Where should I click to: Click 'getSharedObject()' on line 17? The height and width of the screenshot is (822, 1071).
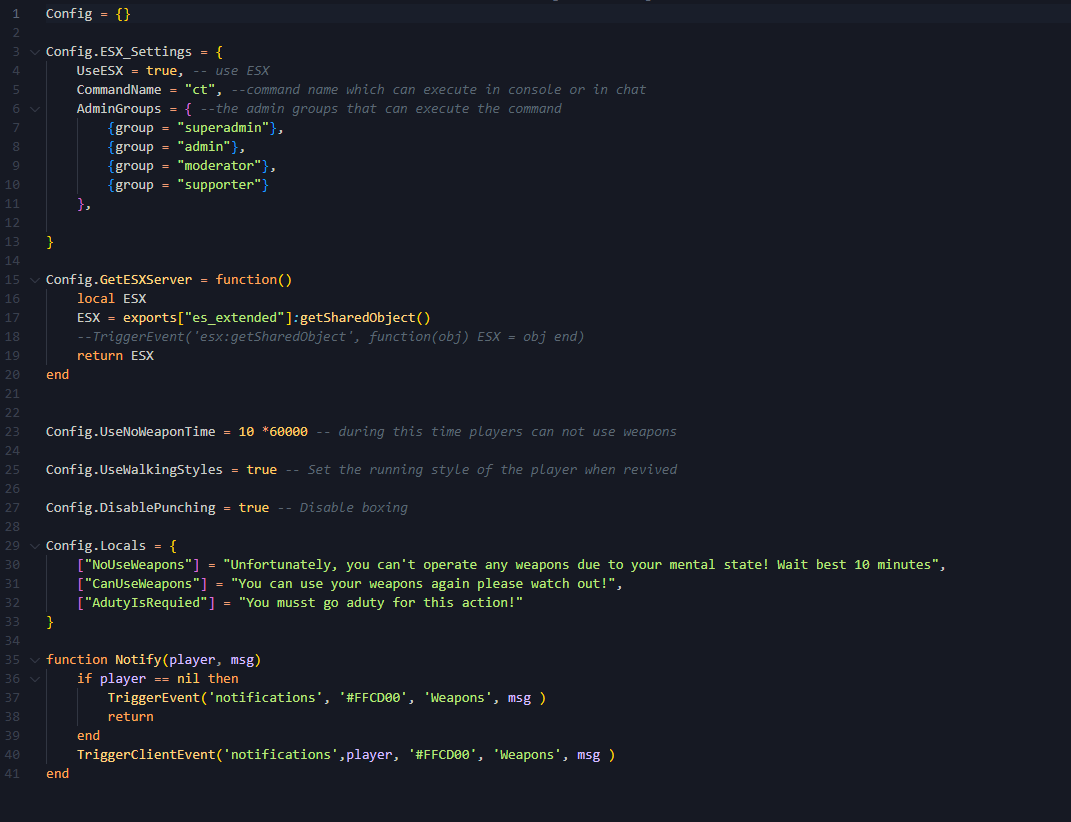(365, 318)
